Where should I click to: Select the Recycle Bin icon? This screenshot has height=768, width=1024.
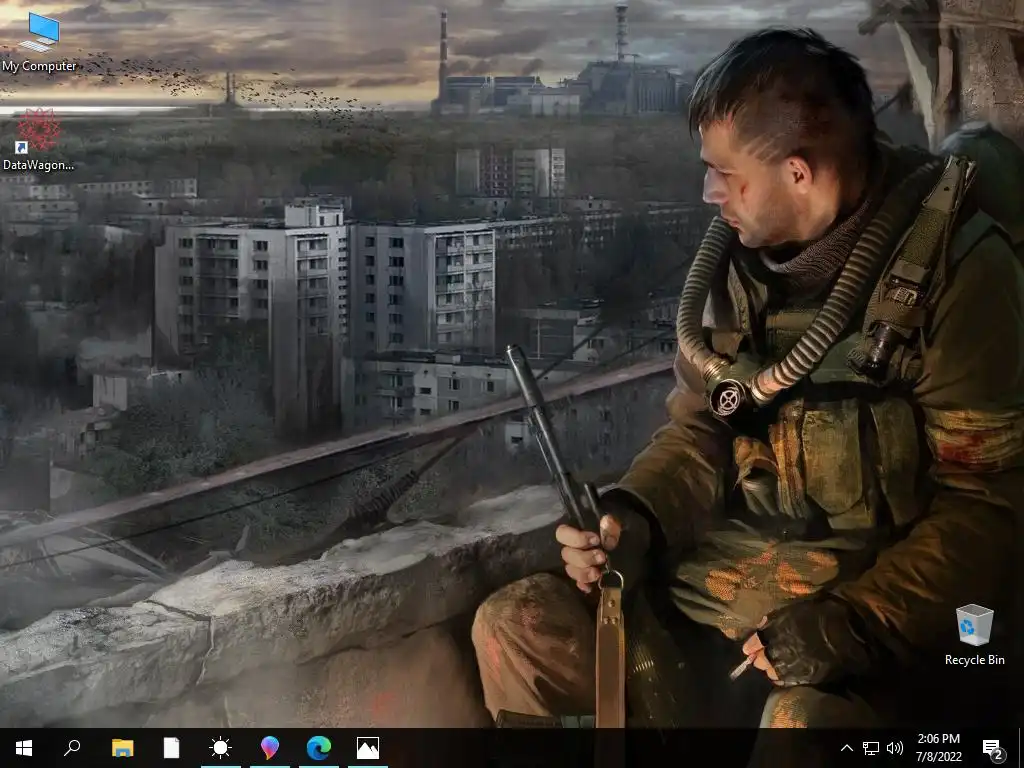pos(974,635)
